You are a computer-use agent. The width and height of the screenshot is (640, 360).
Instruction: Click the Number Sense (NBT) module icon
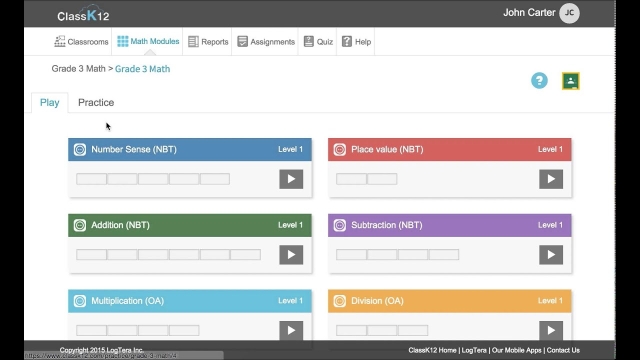coord(80,149)
